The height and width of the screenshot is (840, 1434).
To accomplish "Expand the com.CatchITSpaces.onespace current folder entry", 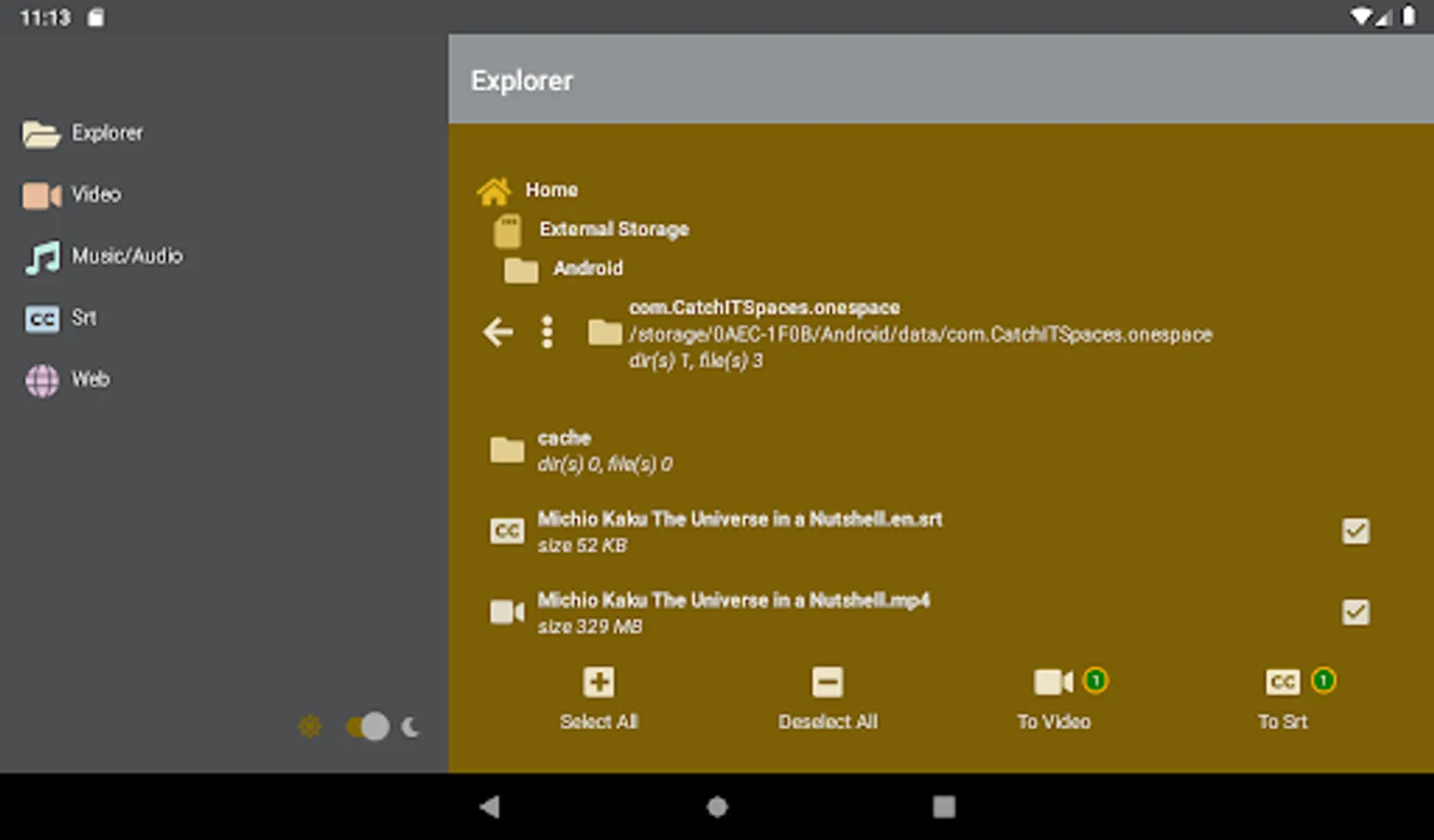I will coord(764,308).
